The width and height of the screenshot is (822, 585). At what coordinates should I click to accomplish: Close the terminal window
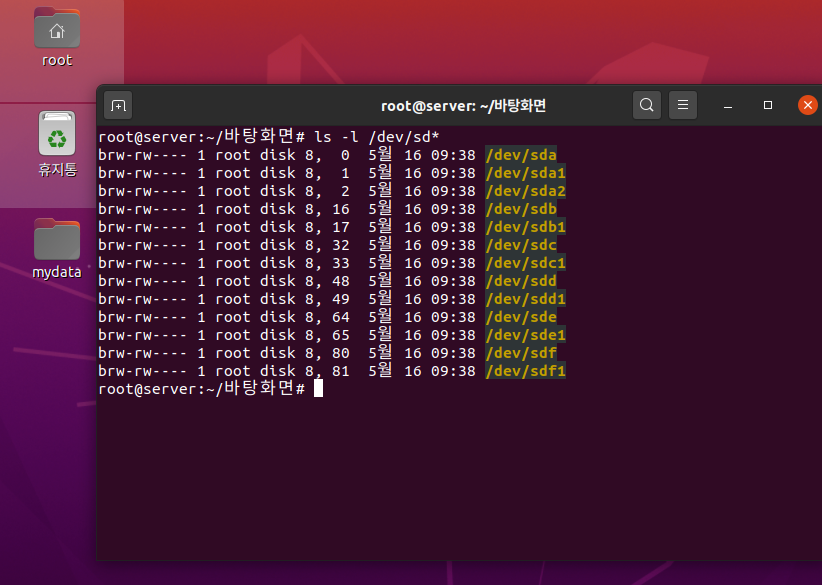click(808, 105)
